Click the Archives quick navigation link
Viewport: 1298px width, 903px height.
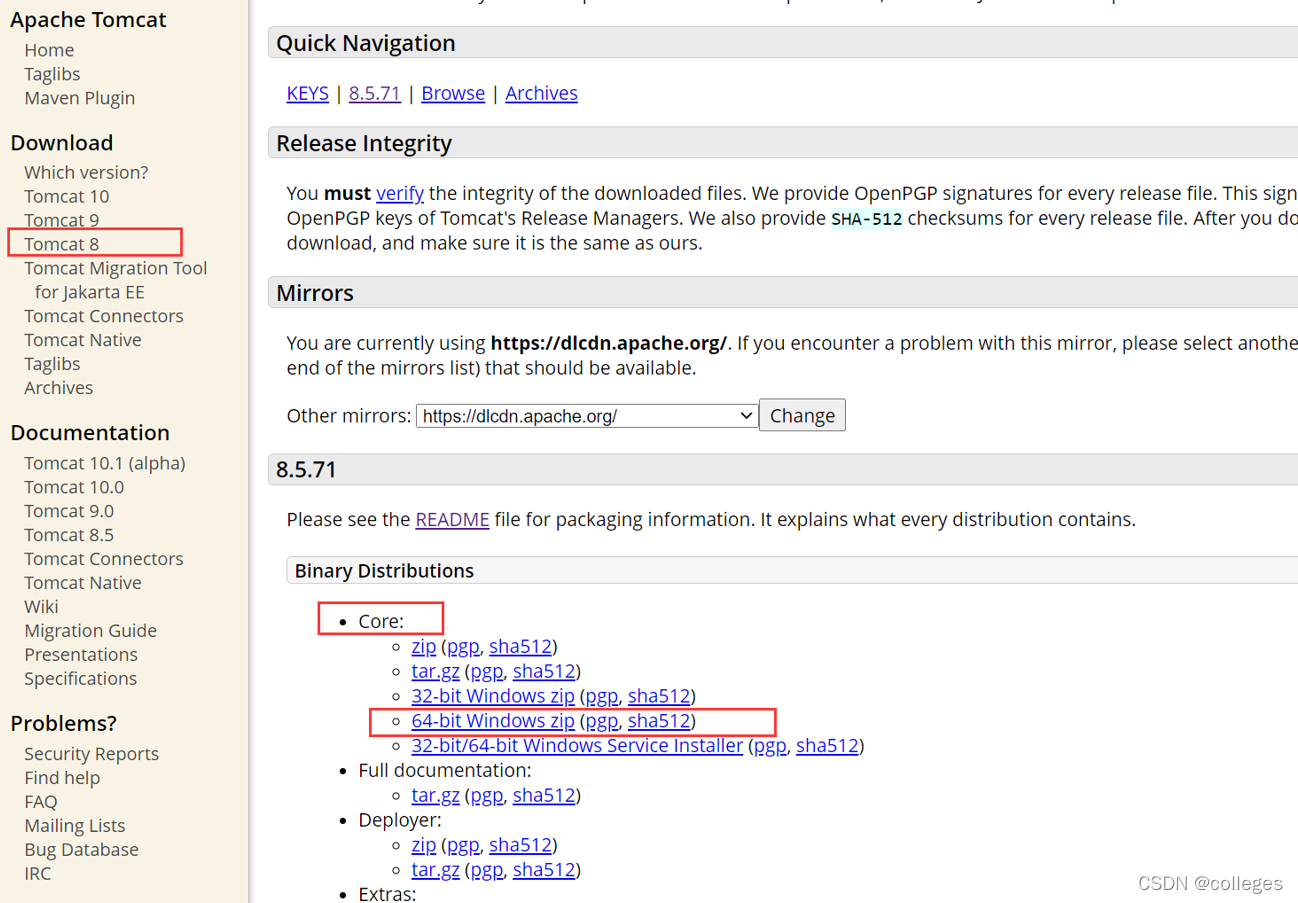click(541, 93)
